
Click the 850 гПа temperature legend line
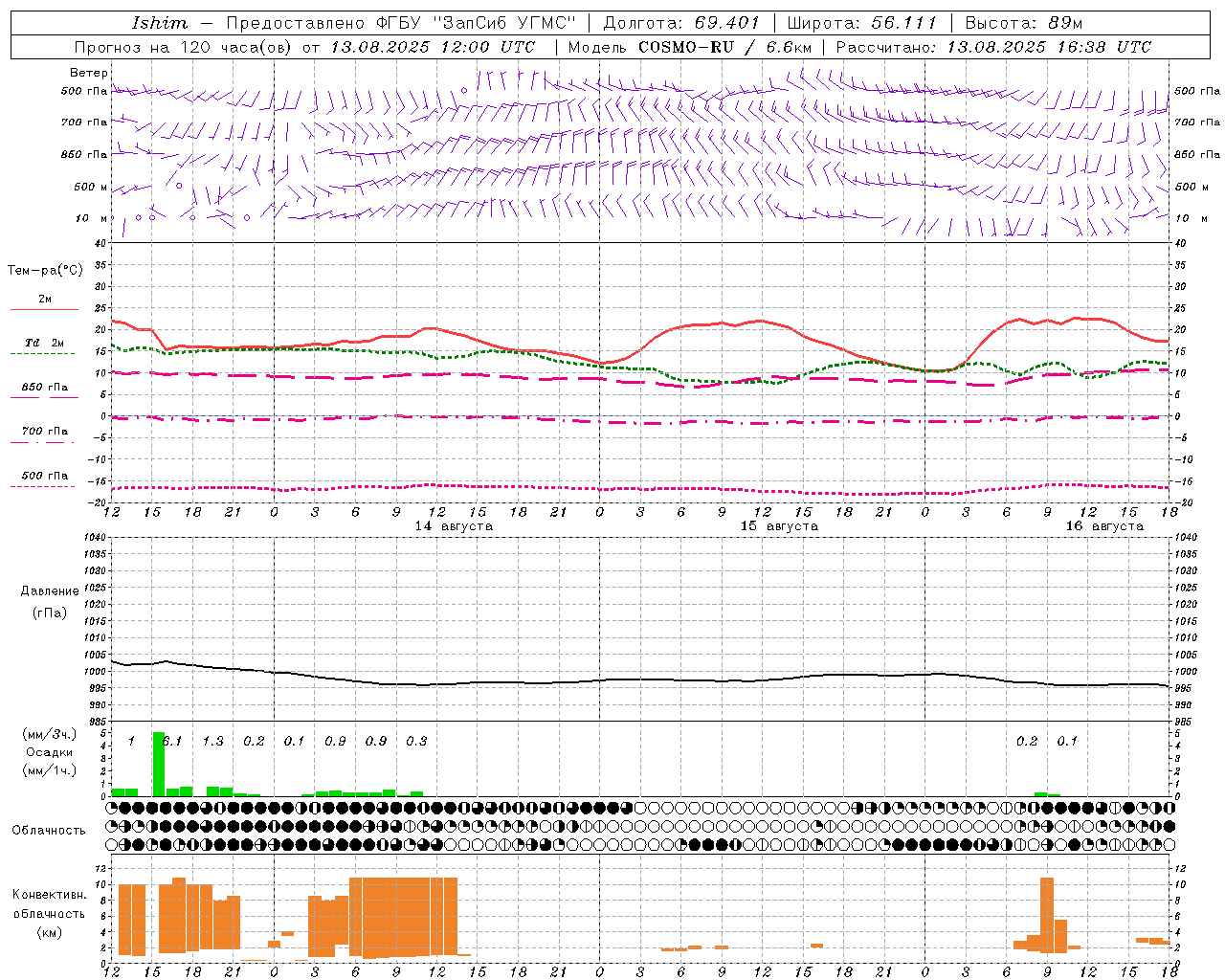pos(44,397)
